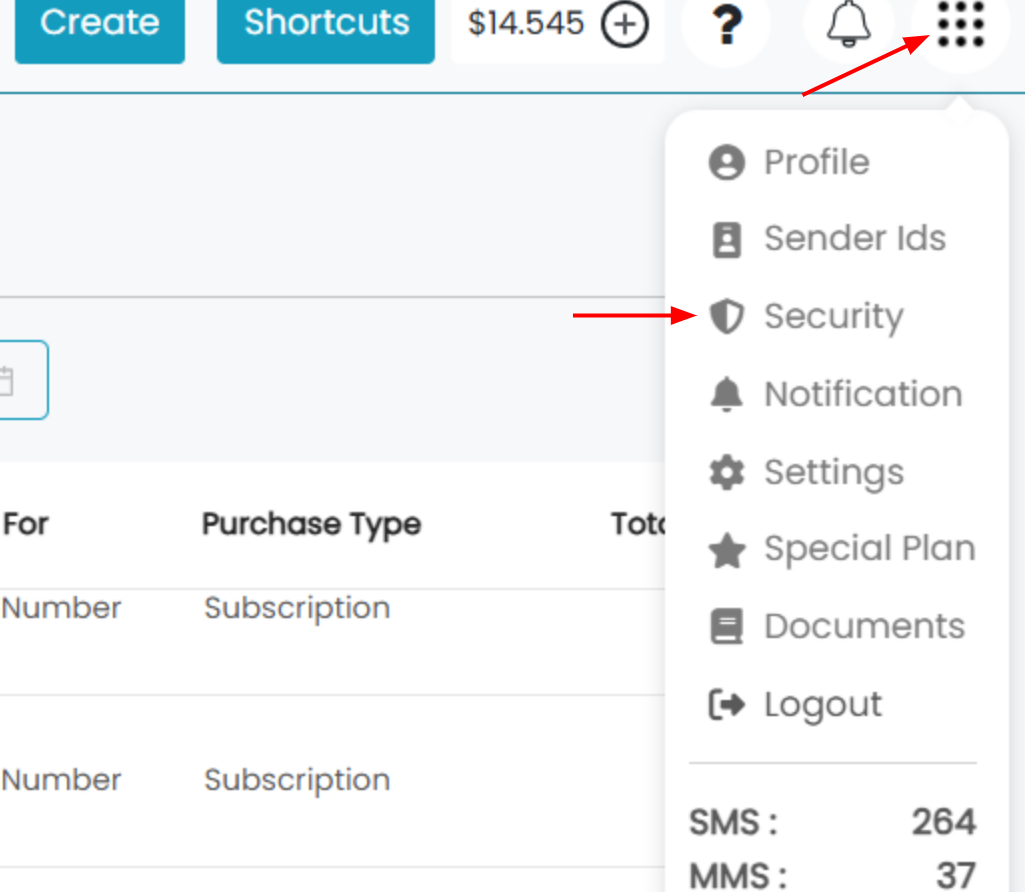Select Notification from the dropdown menu

click(x=836, y=394)
